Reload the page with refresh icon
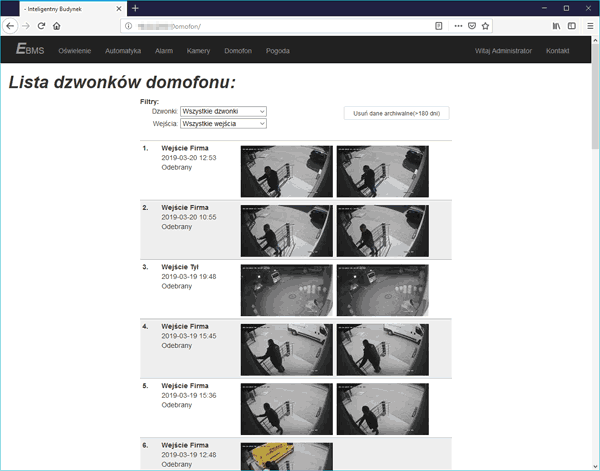The image size is (600, 471). pos(41,25)
